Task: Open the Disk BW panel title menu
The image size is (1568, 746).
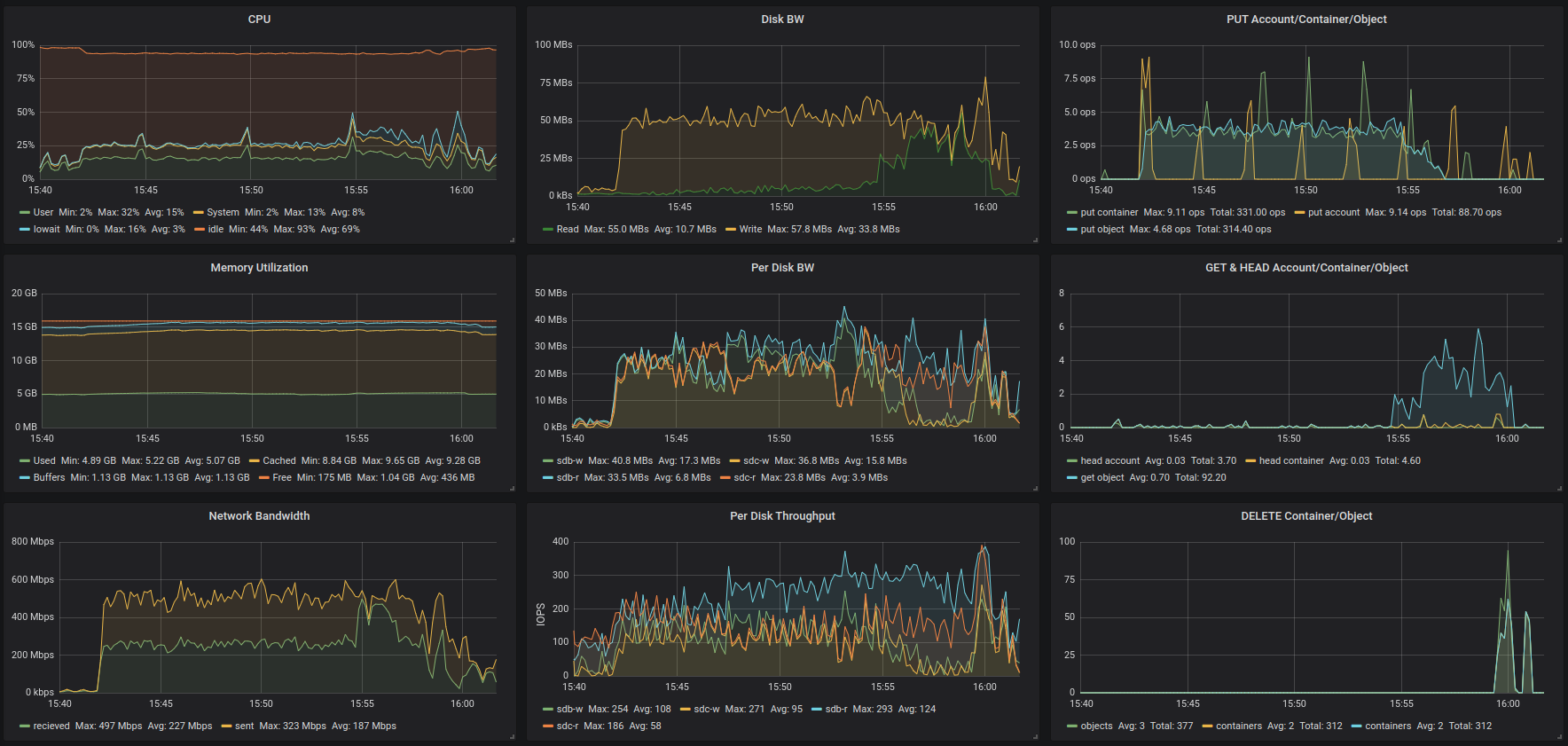Action: pyautogui.click(x=782, y=20)
